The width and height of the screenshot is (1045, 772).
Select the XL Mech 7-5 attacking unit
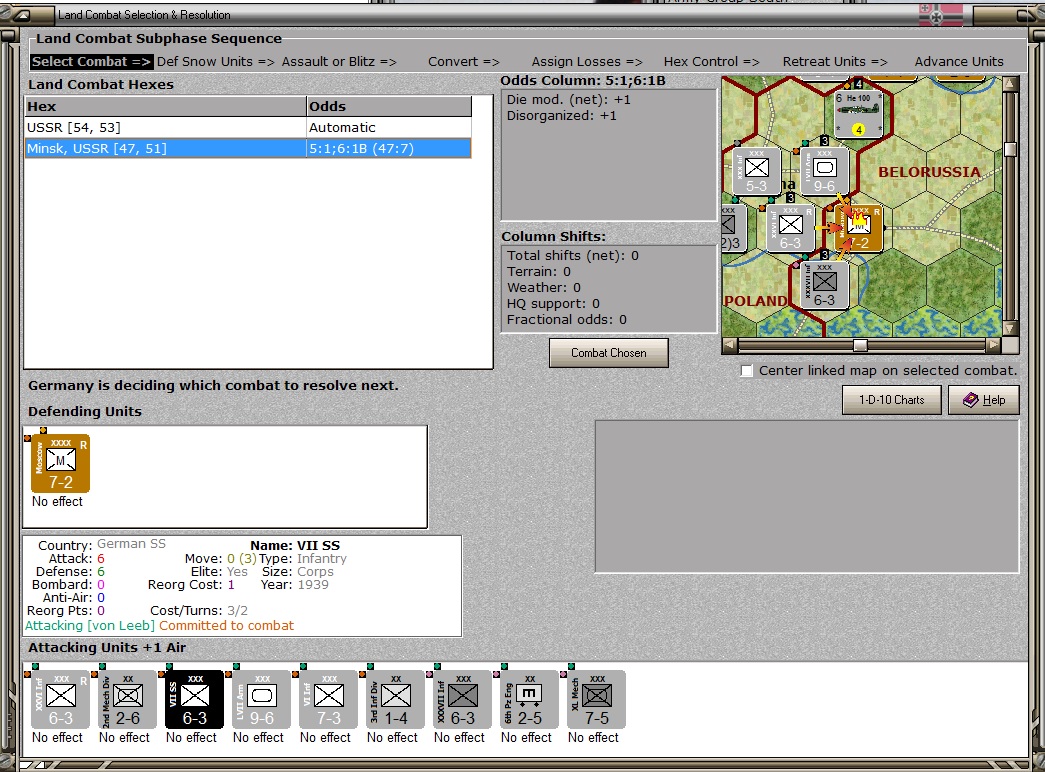coord(596,700)
